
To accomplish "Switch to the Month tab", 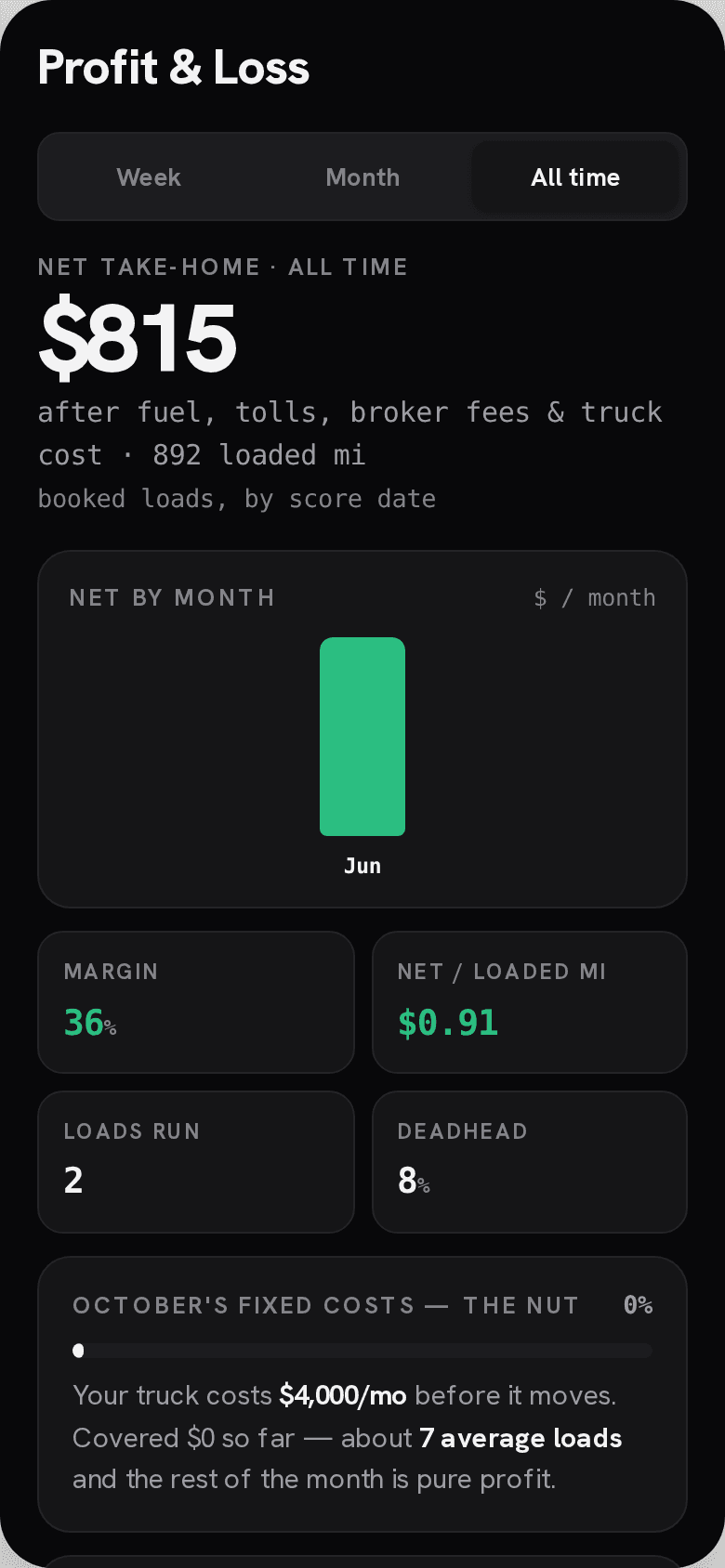I will point(362,177).
